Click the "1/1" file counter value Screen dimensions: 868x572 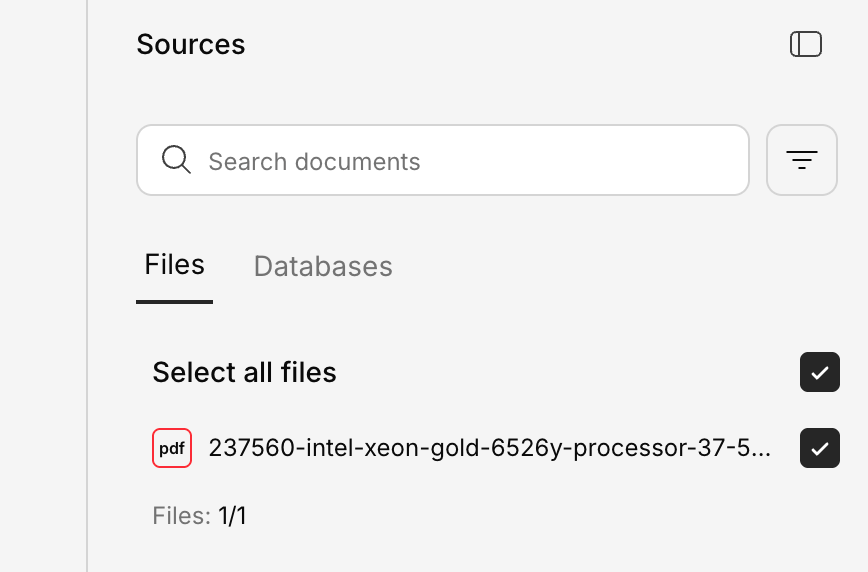click(x=232, y=516)
